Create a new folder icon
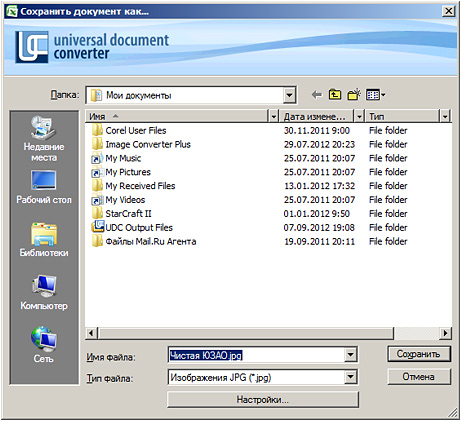This screenshot has height=422, width=461. click(354, 95)
